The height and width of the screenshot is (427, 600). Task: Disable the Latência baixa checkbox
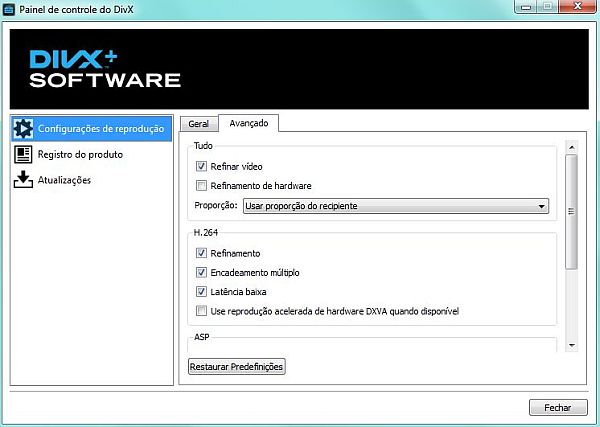tap(201, 292)
